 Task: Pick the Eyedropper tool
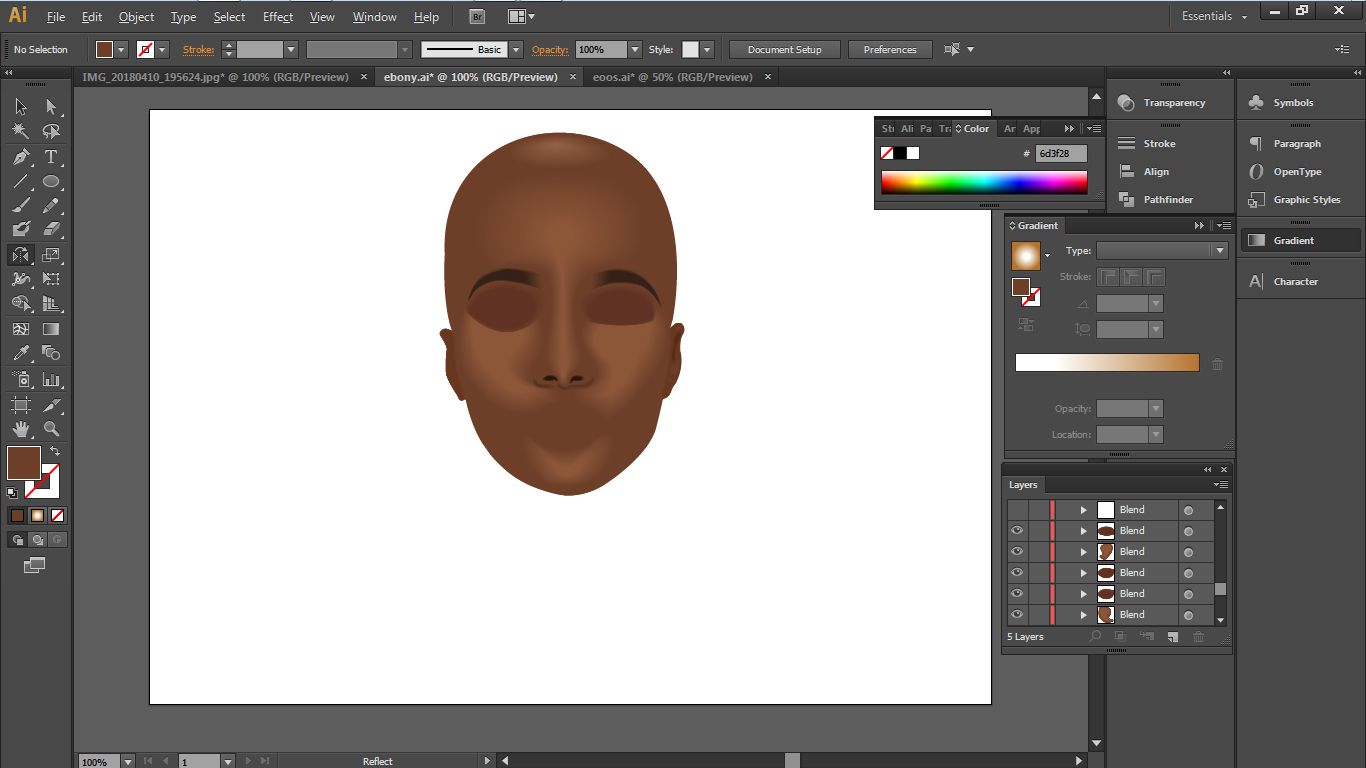pyautogui.click(x=21, y=353)
